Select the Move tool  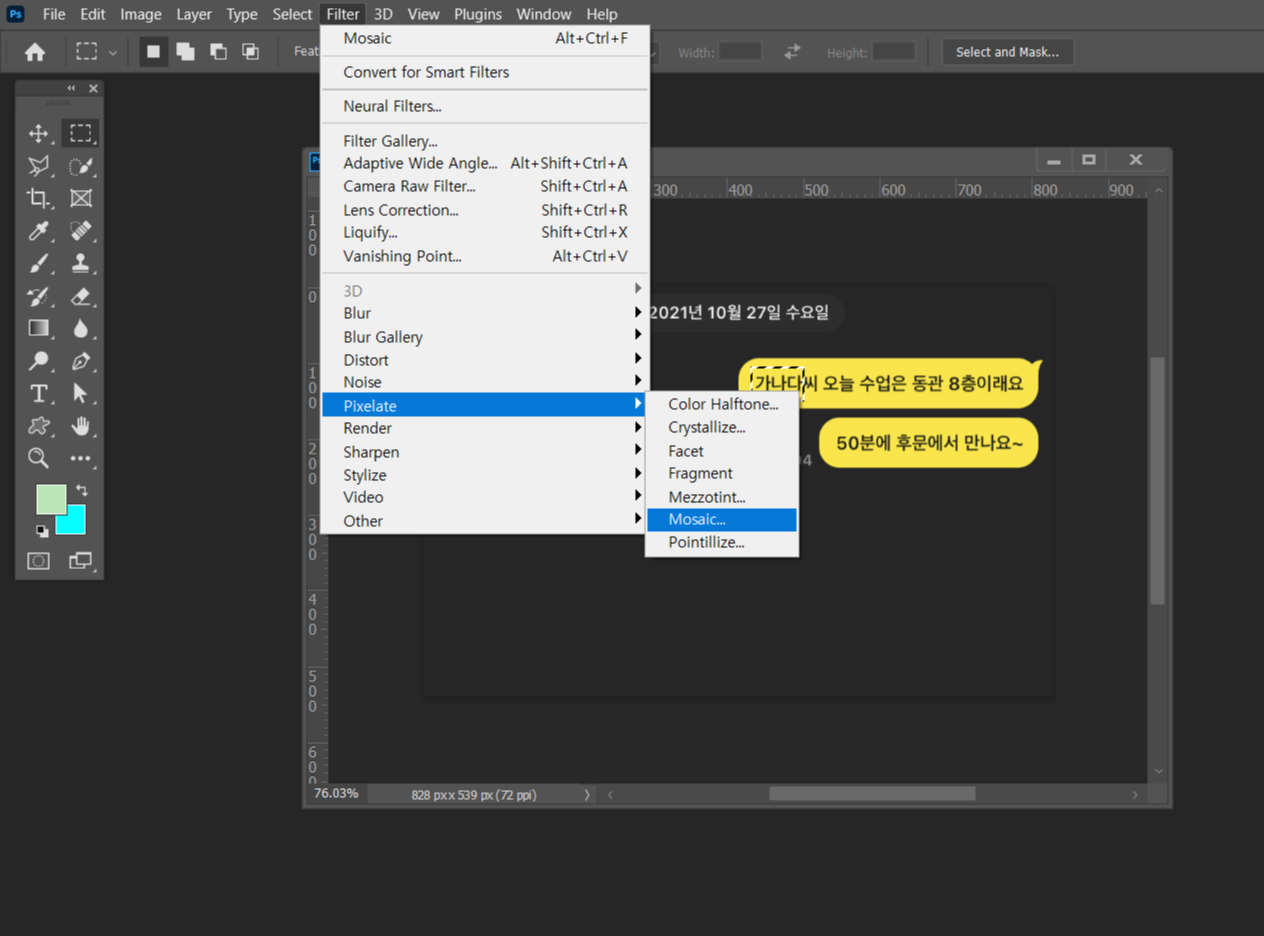[39, 133]
